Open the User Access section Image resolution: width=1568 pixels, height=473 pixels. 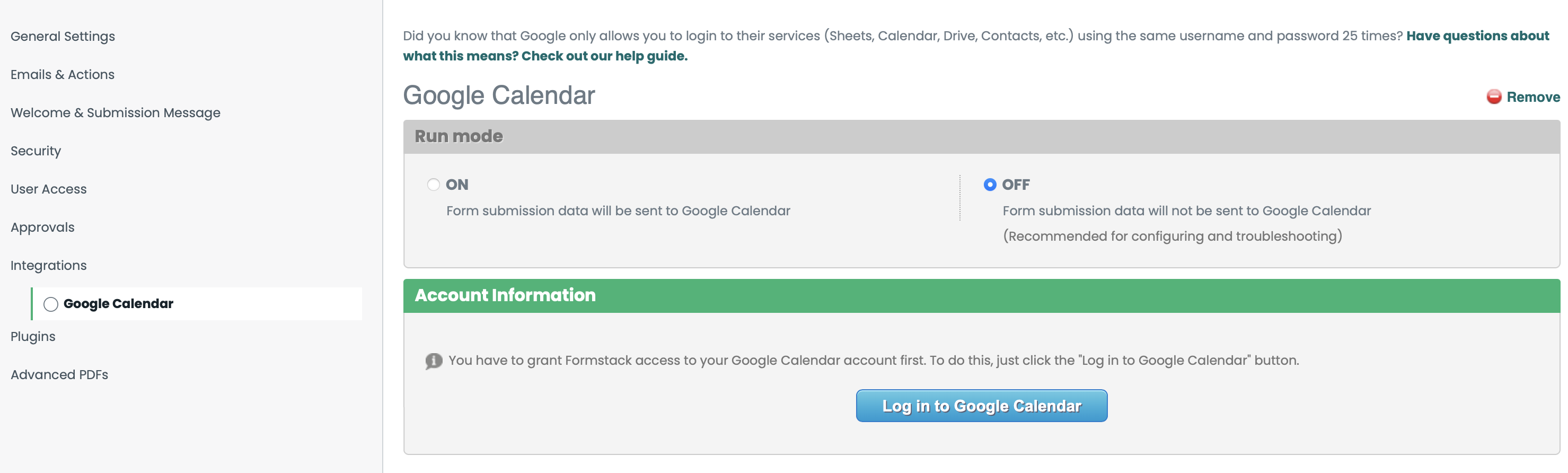coord(48,189)
